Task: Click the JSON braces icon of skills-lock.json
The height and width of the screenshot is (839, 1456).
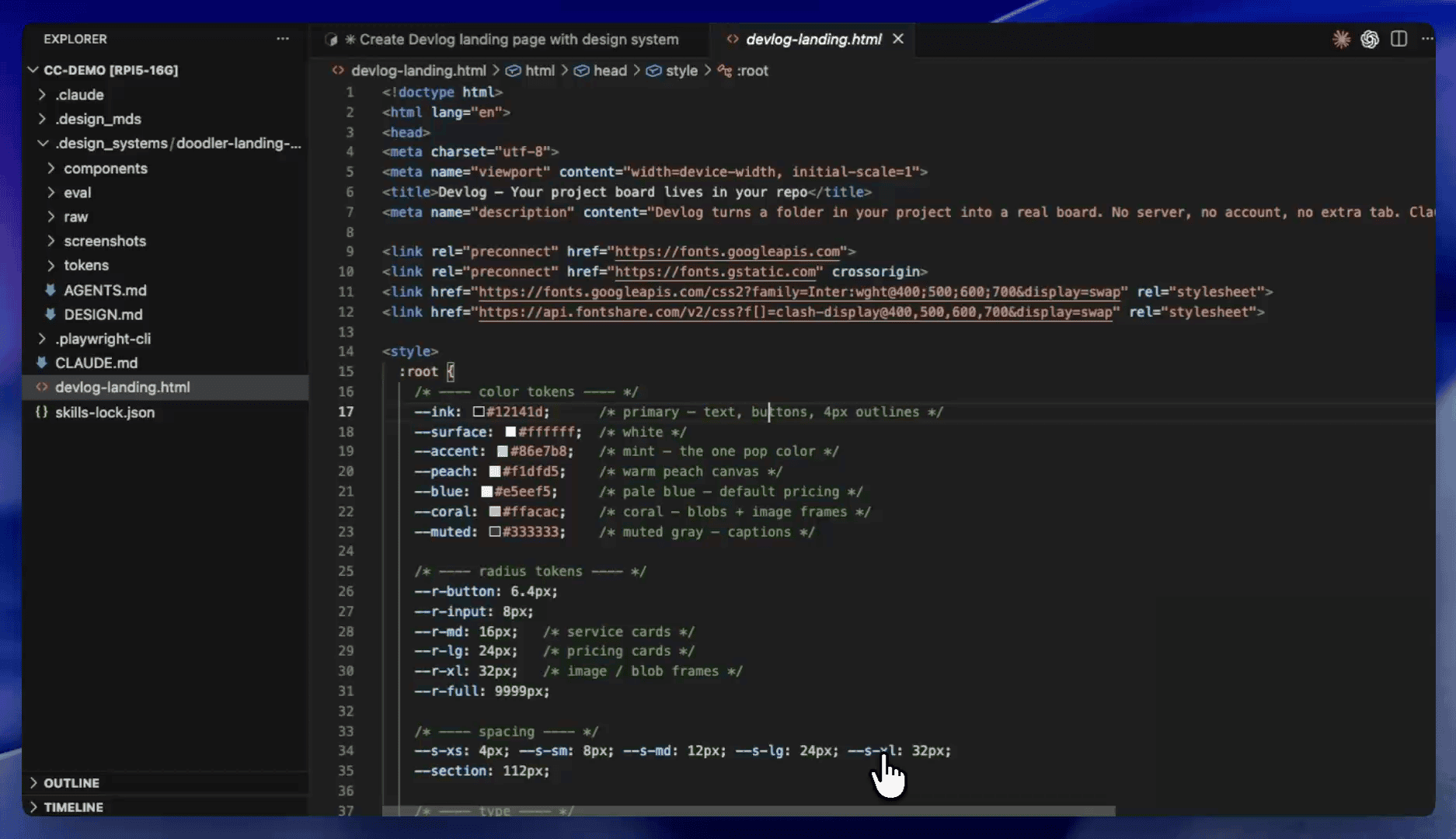Action: point(41,412)
